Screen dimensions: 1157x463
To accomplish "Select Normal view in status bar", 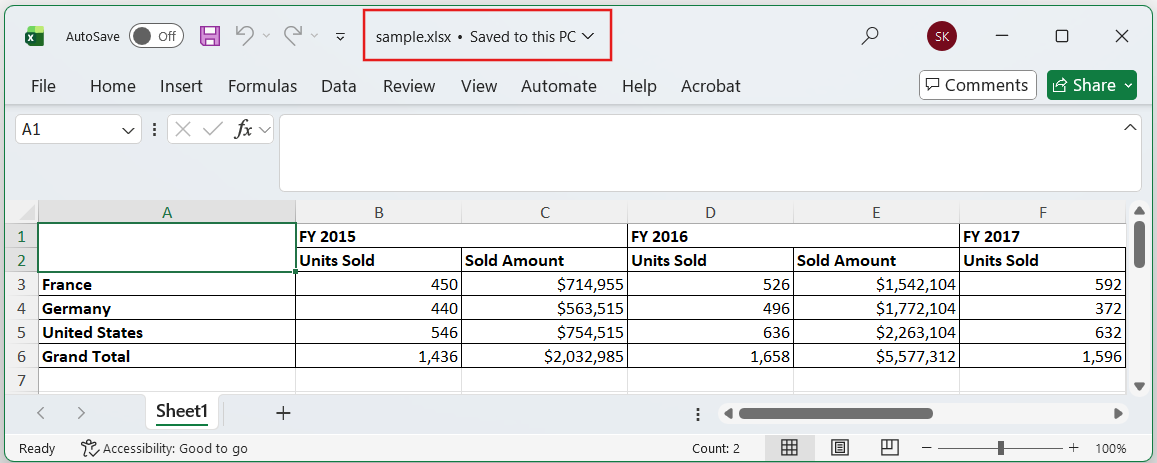I will [x=789, y=448].
